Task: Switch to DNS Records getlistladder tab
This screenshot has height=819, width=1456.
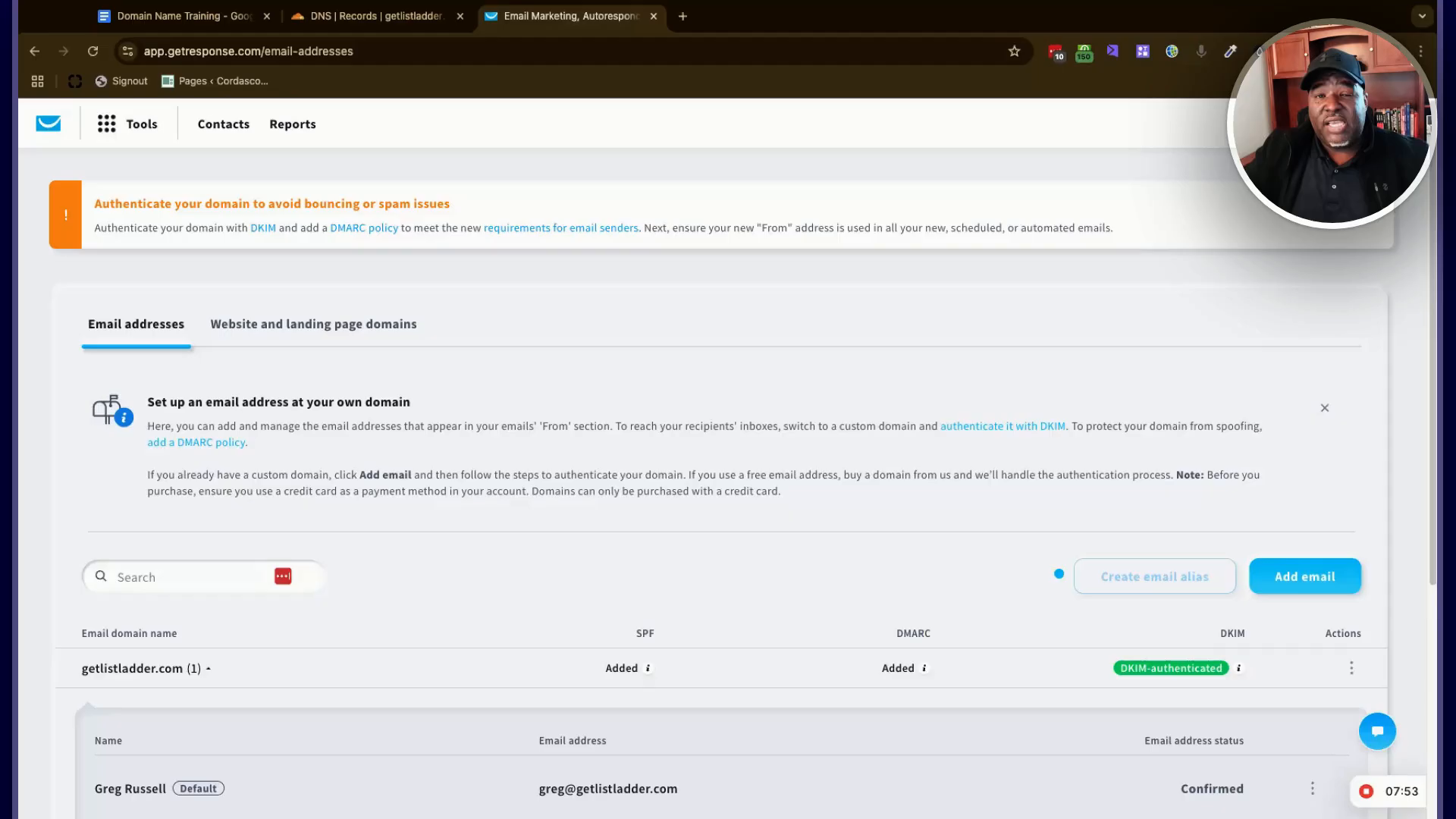Action: [377, 16]
